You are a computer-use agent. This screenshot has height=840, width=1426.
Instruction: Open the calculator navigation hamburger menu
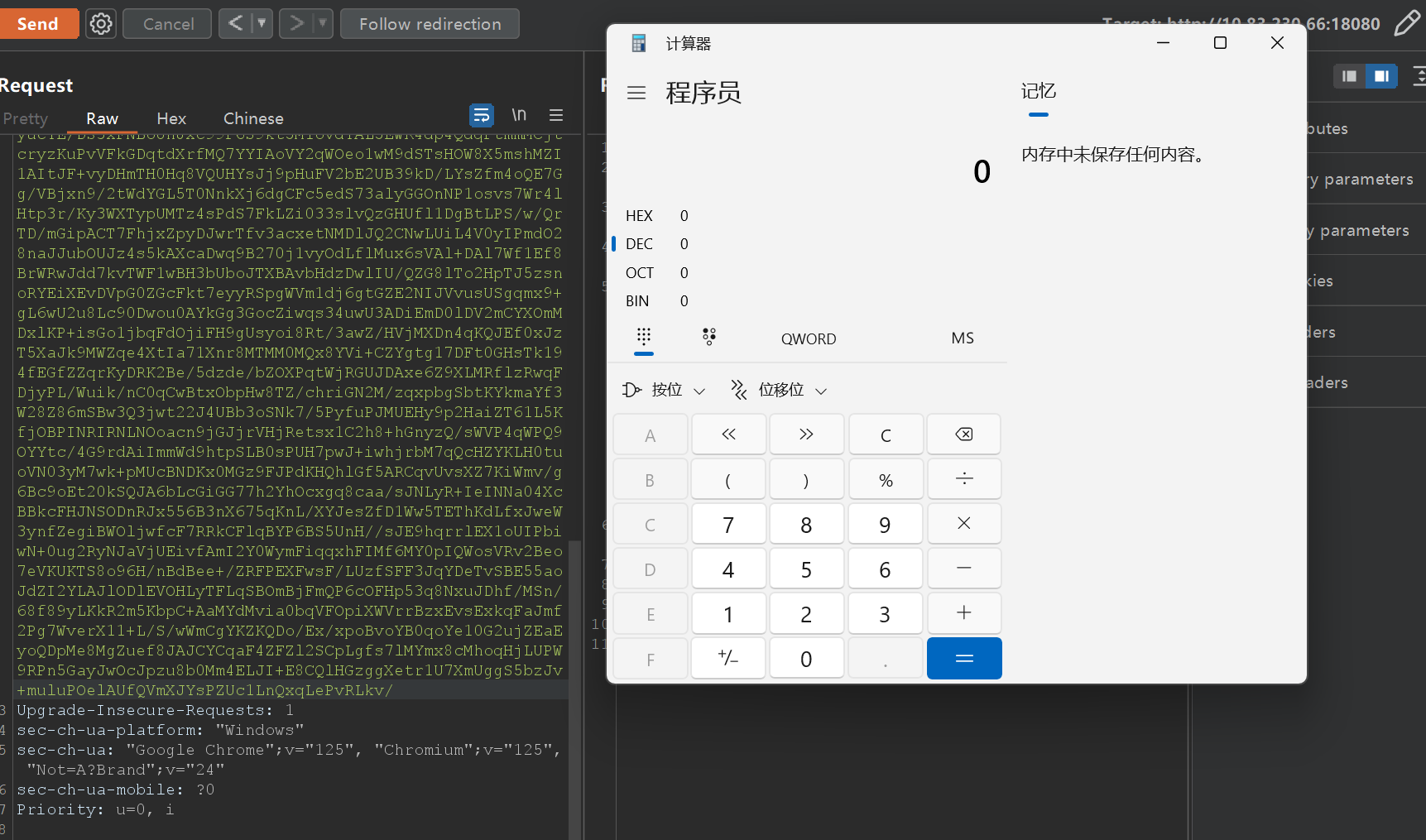[636, 93]
